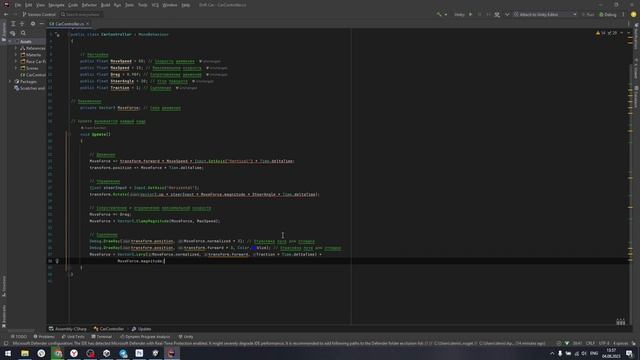The width and height of the screenshot is (640, 360).
Task: Open the File menu
Action: pos(18,5)
